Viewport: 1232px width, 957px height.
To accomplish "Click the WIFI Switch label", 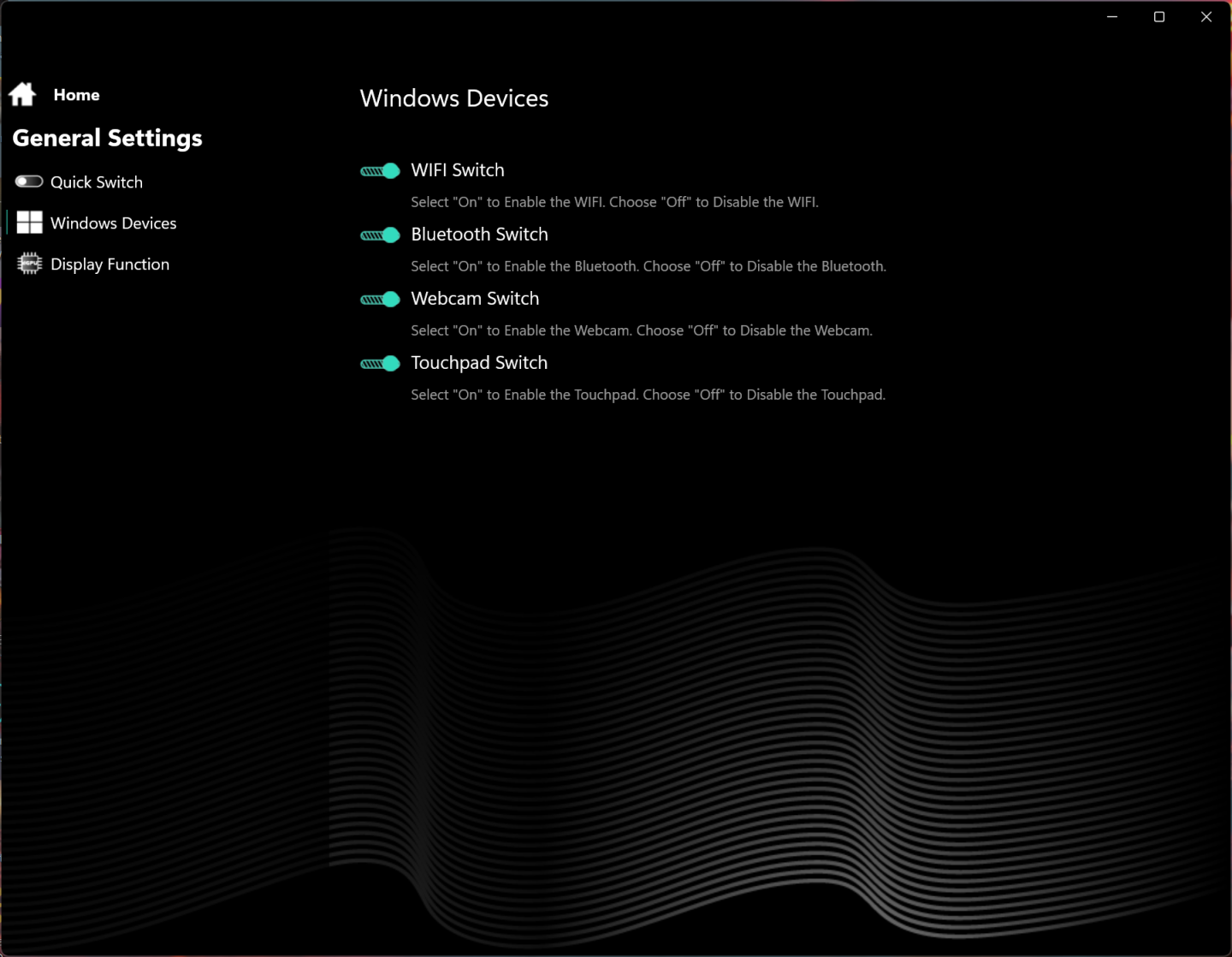I will (458, 170).
